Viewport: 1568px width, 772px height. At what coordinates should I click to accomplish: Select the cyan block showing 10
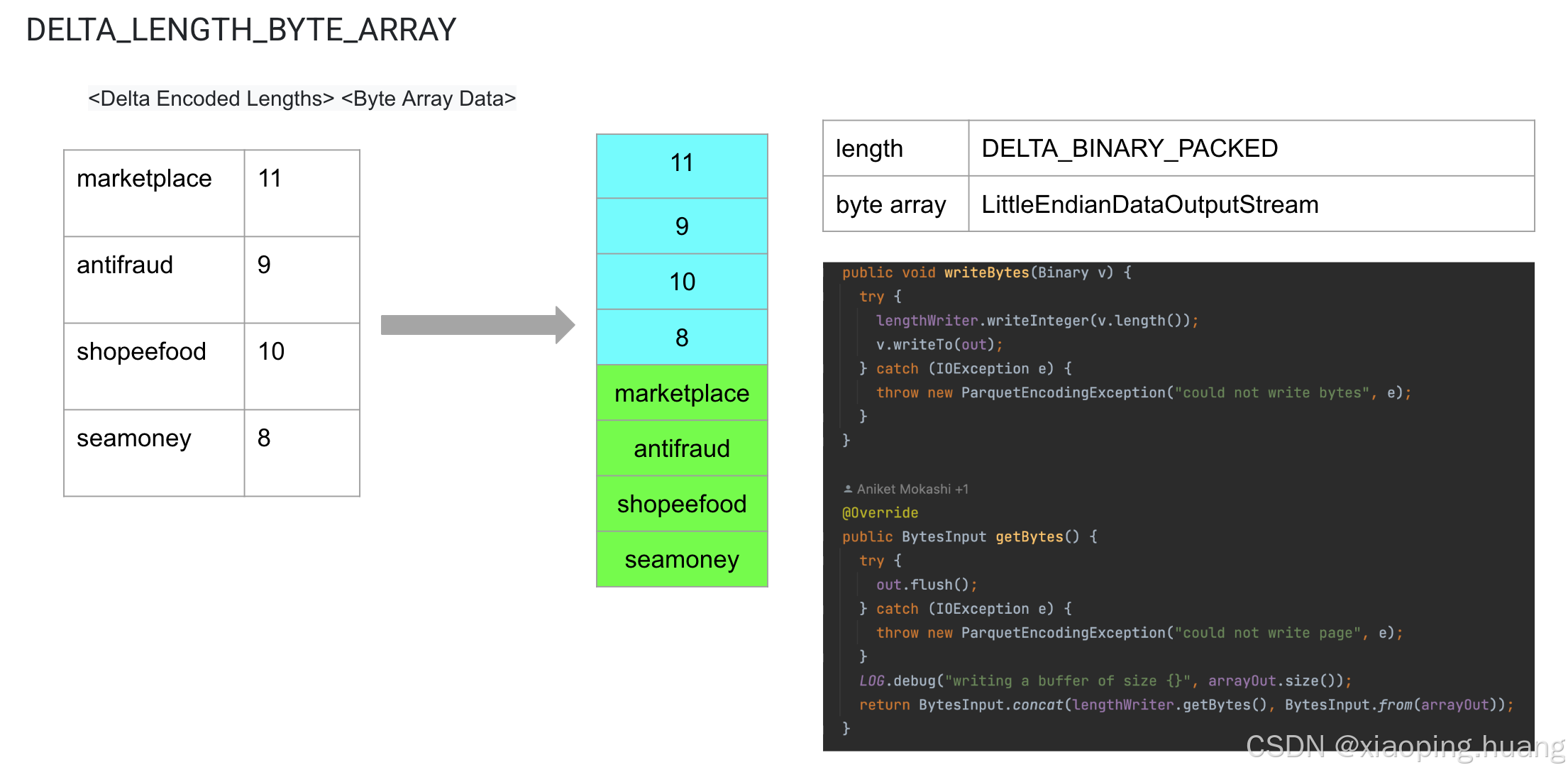pyautogui.click(x=681, y=282)
